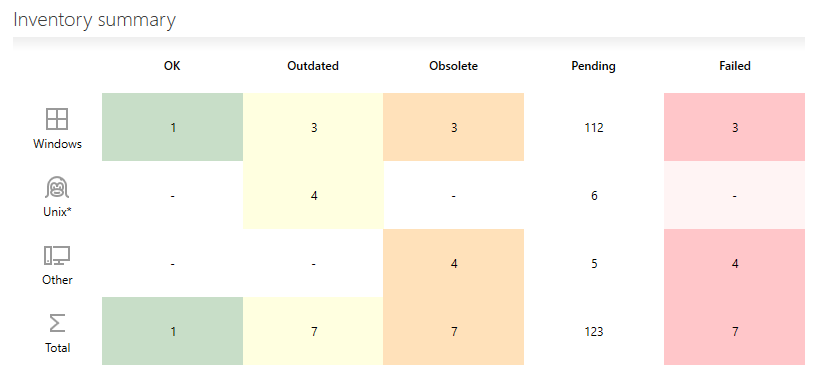The height and width of the screenshot is (381, 823).
Task: Click the Total sigma icon
Action: click(x=57, y=323)
